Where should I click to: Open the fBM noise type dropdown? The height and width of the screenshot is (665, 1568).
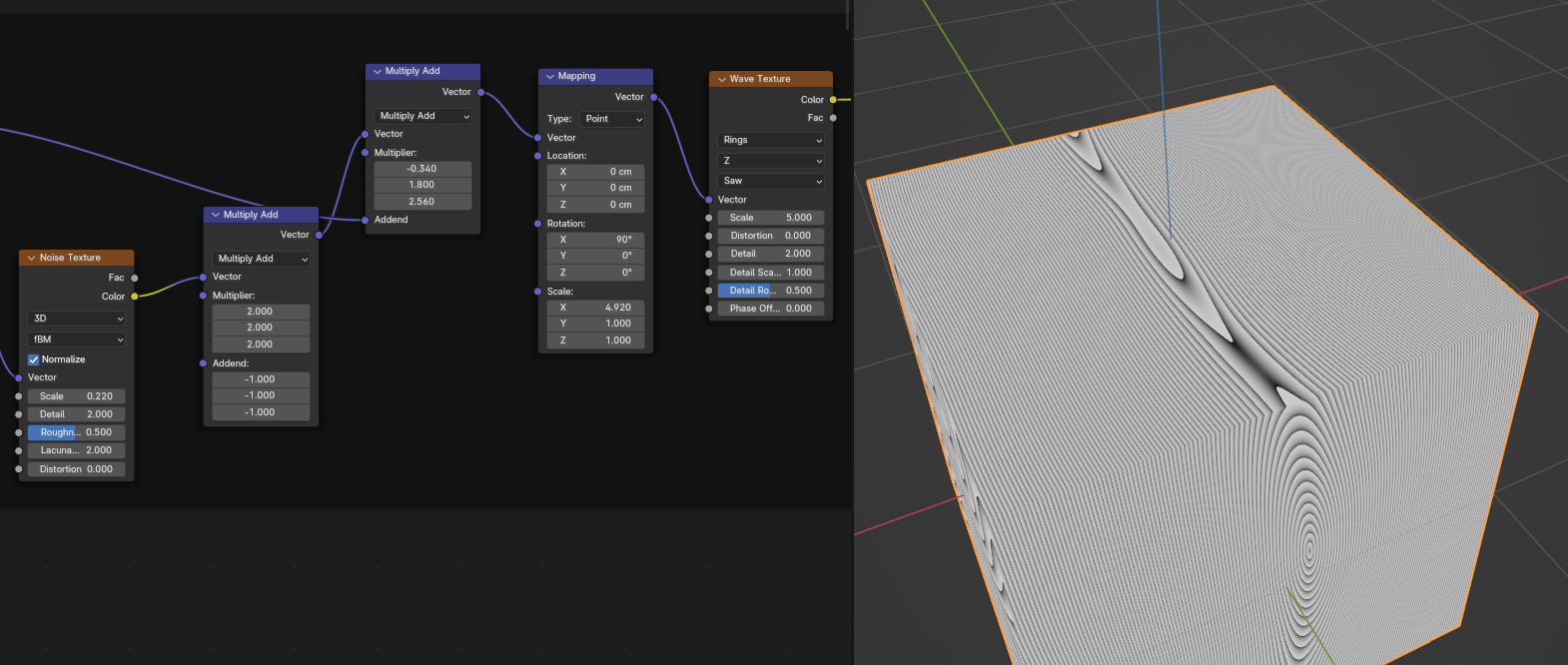(x=77, y=339)
